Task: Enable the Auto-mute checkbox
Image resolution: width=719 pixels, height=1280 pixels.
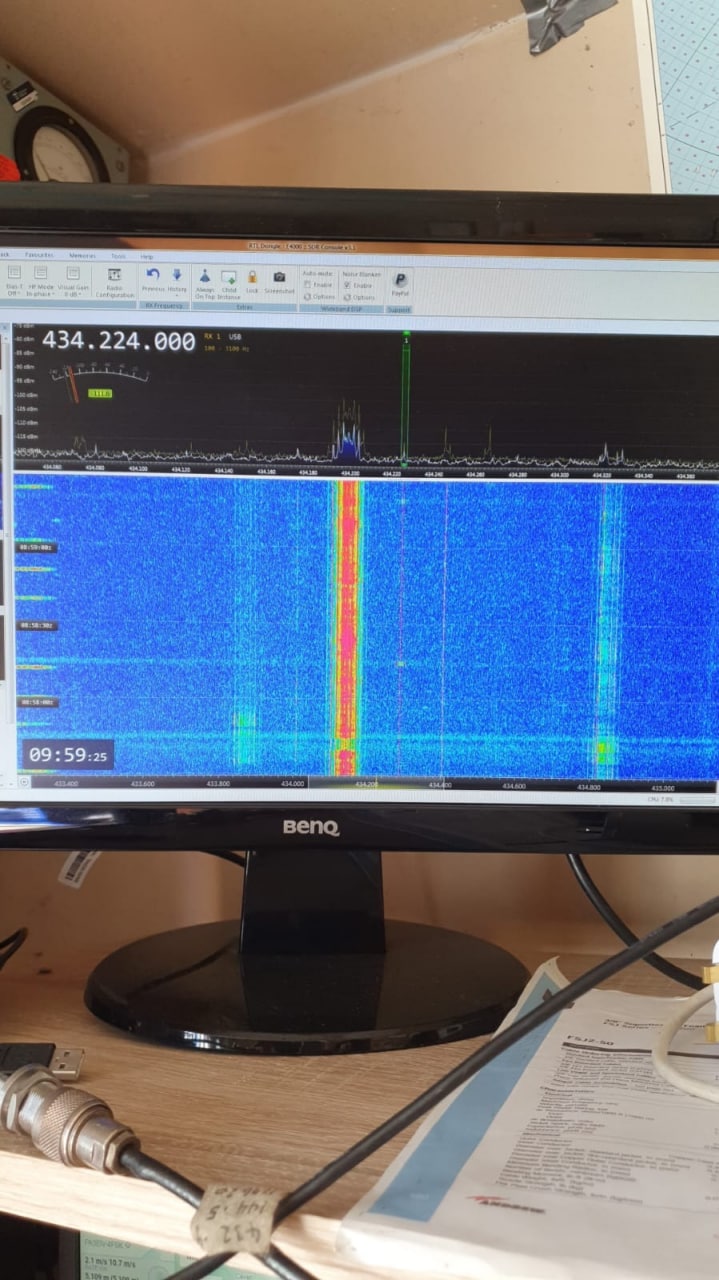Action: (308, 285)
